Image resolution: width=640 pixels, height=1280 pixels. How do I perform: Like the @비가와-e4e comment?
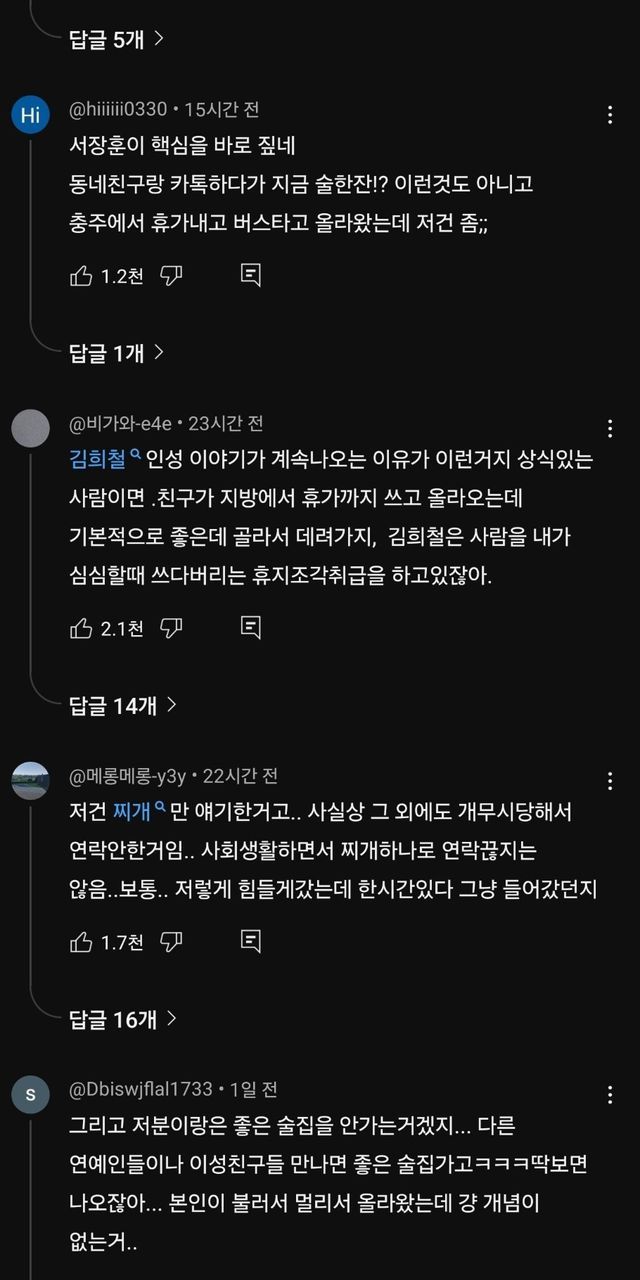(x=81, y=627)
